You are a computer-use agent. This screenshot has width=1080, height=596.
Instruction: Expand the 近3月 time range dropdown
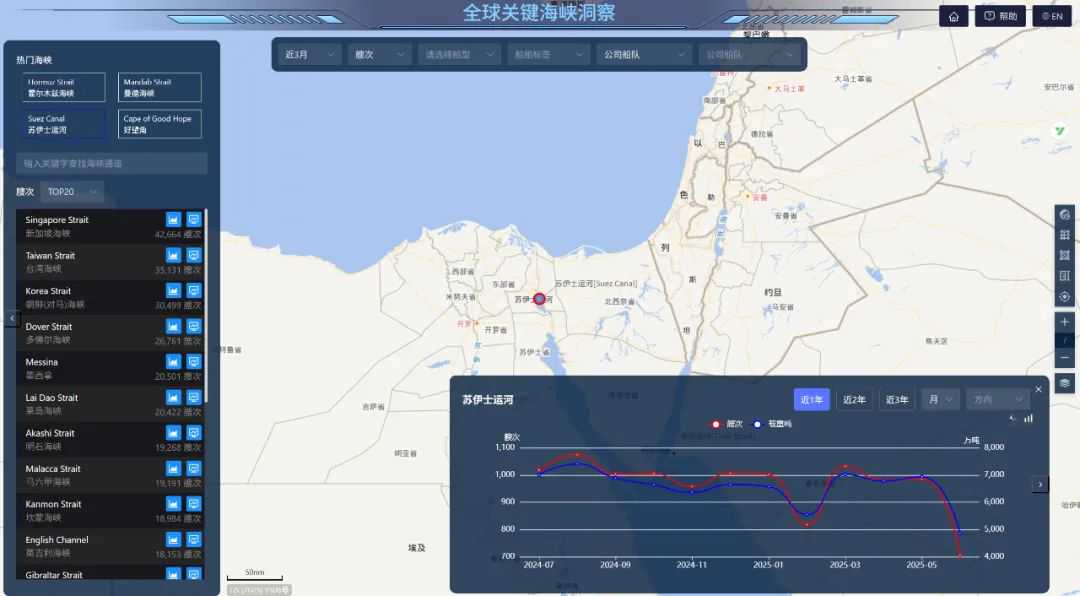309,54
